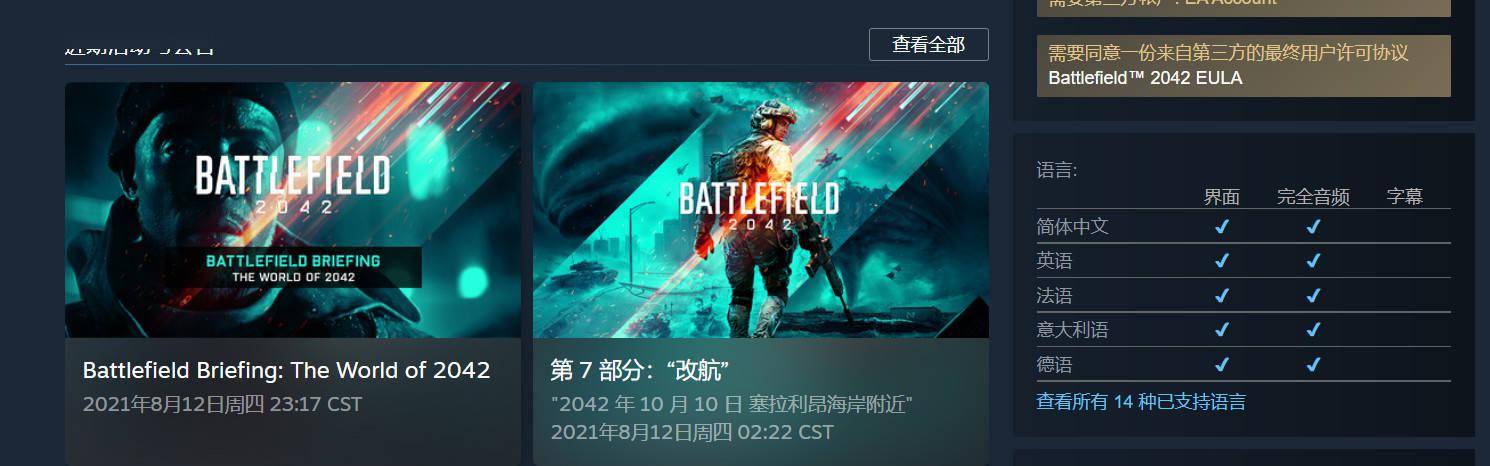Click the 意大利语 完全音频 checkmark
Screen dimensions: 1490x466
pos(1313,329)
